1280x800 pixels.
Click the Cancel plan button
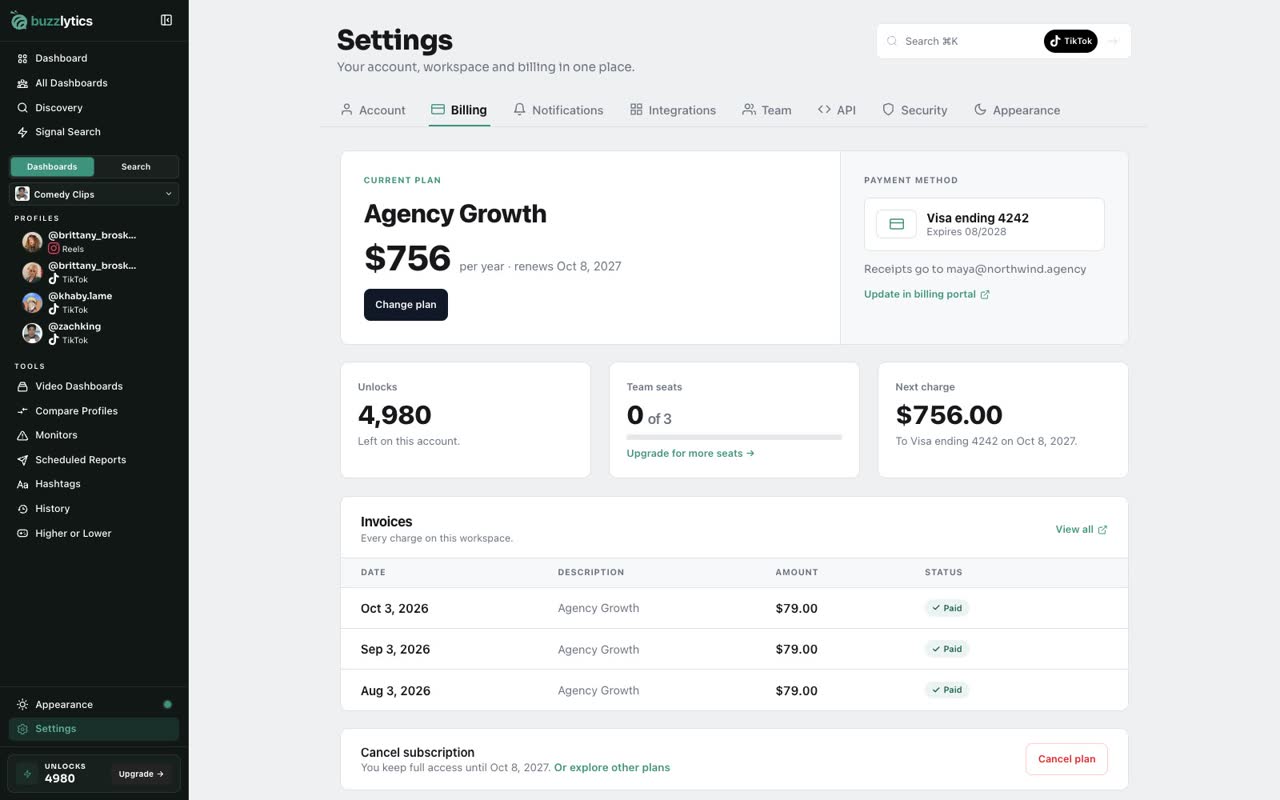click(x=1066, y=759)
